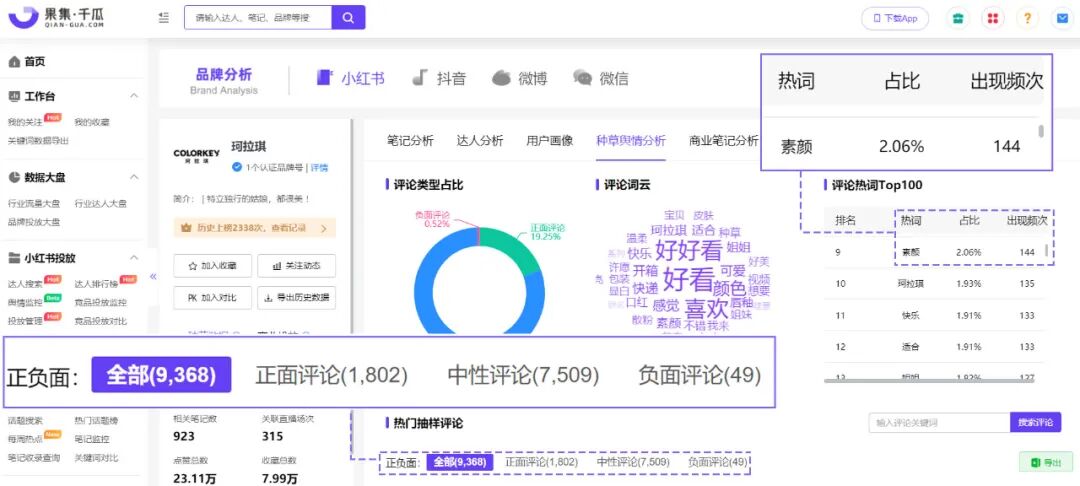Click the 适合 hot word in rank 12
Screen dimensions: 1080x486
pos(911,347)
